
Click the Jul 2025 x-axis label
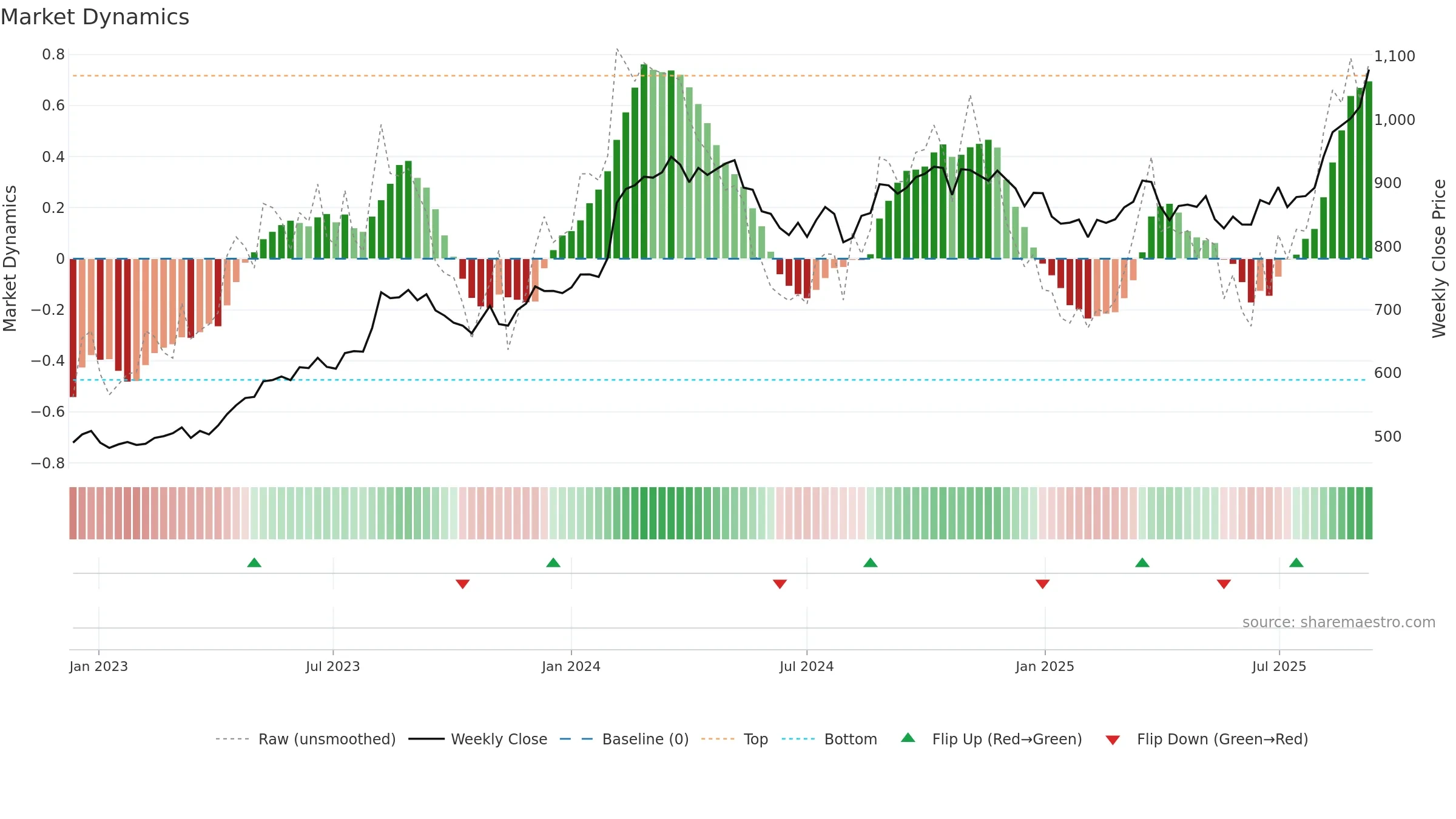pyautogui.click(x=1279, y=666)
